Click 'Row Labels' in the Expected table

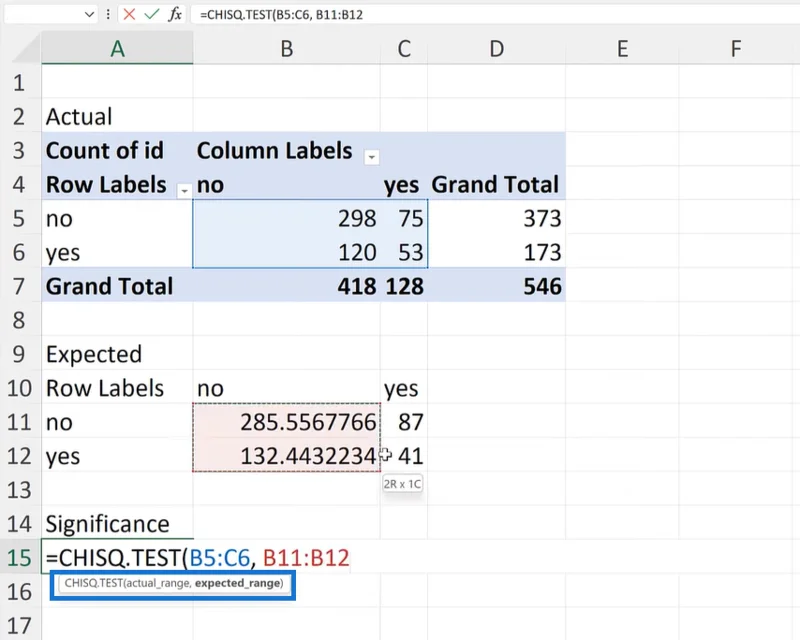[117, 388]
